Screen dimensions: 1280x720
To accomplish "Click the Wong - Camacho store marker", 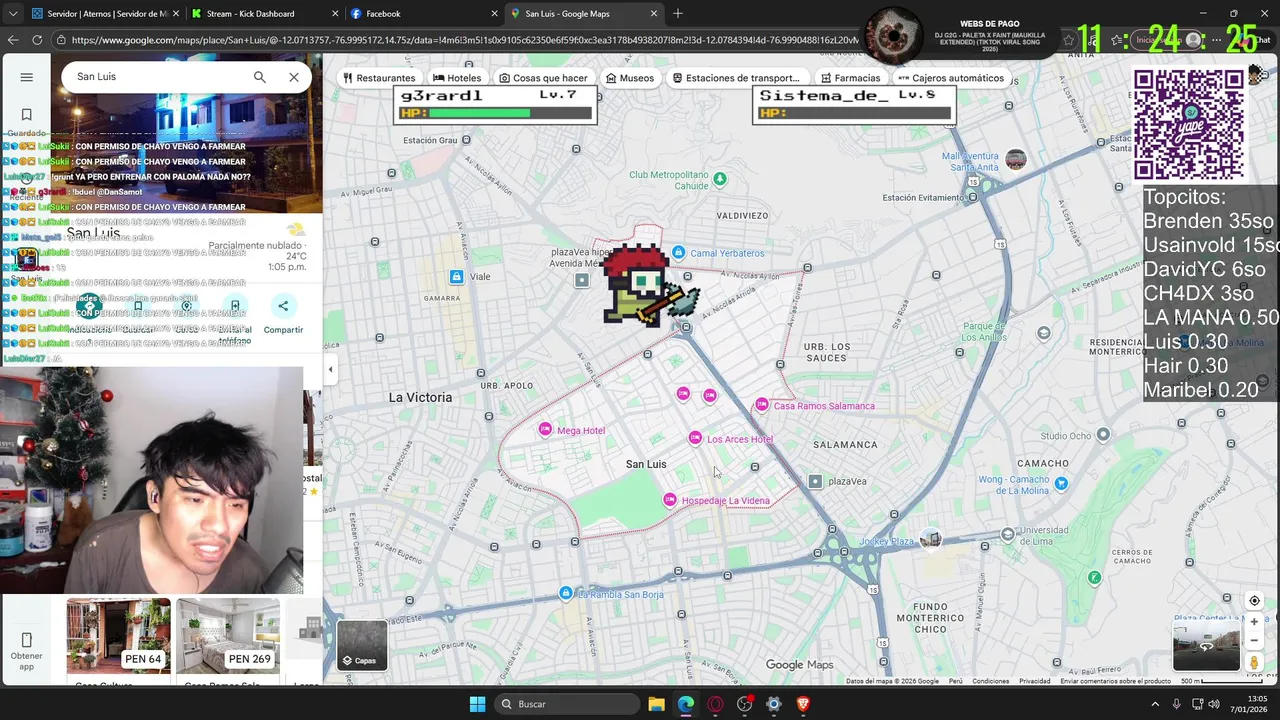I will point(1061,484).
